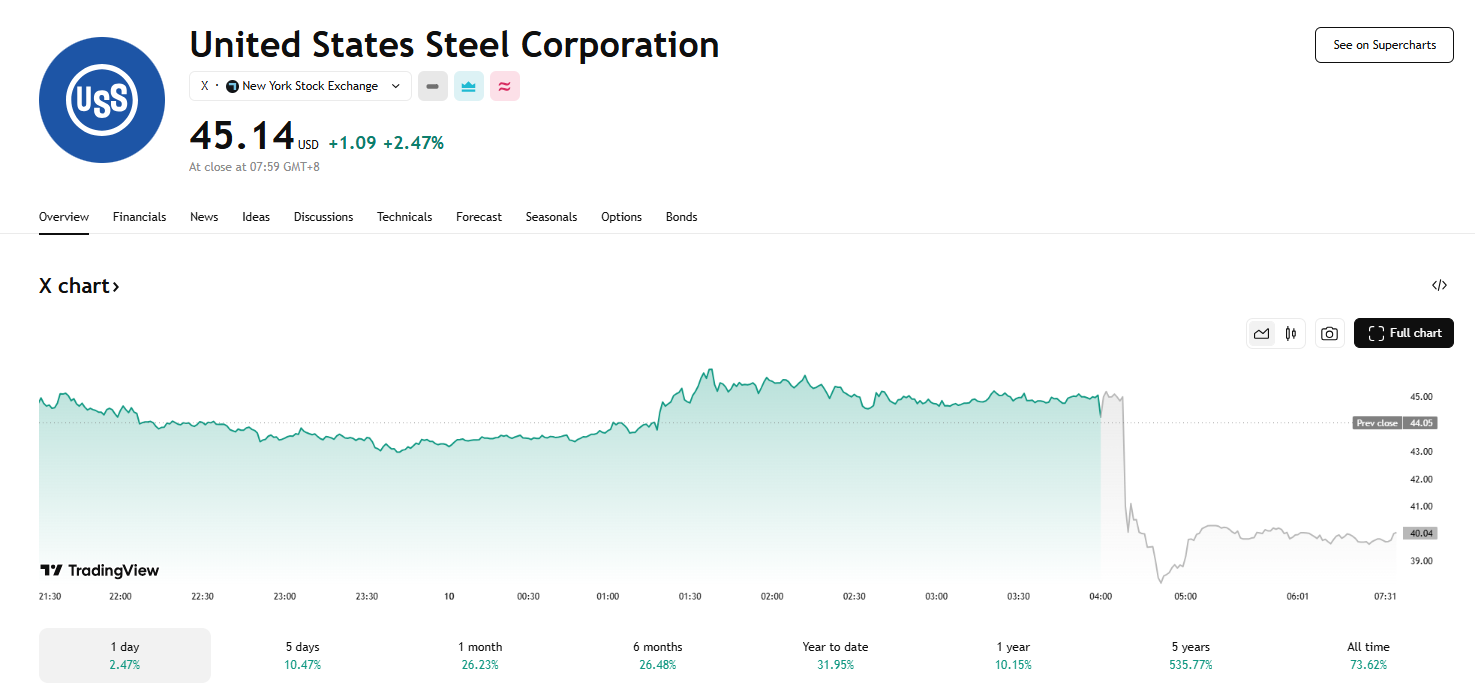The width and height of the screenshot is (1475, 697).
Task: Click the pink approximately-equal badge icon
Action: (505, 86)
